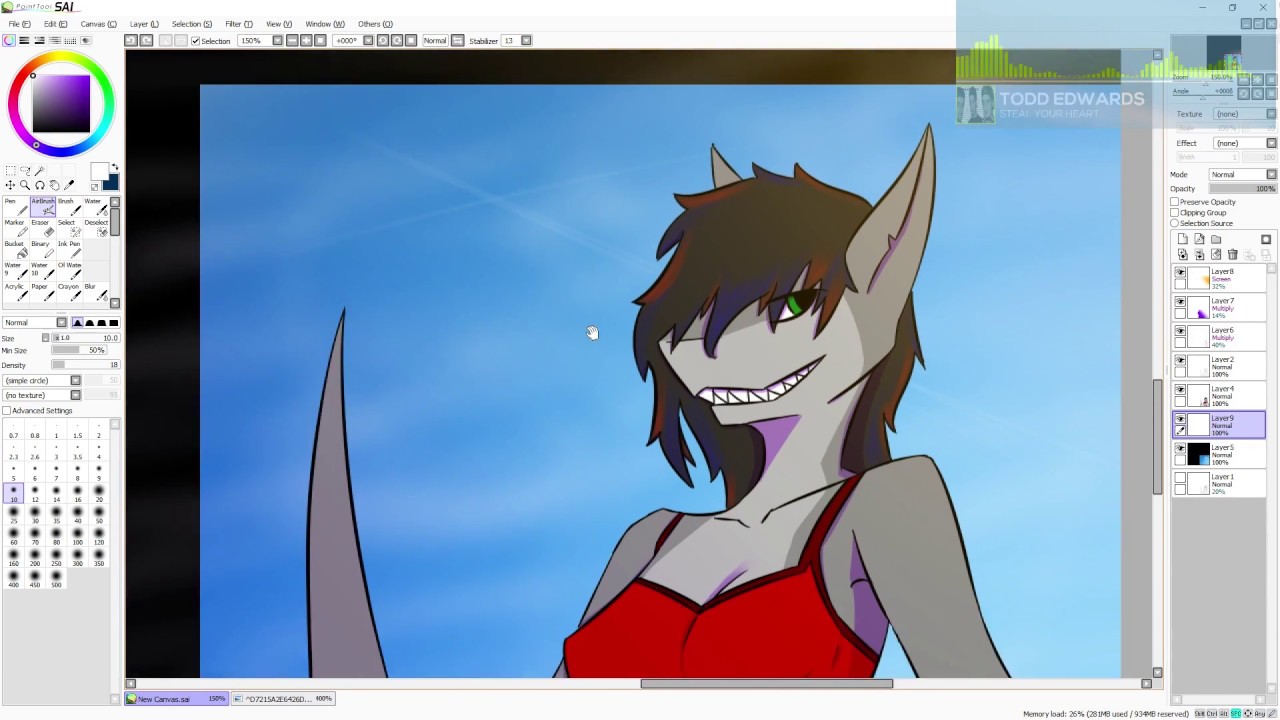This screenshot has width=1280, height=720.
Task: Open the File menu
Action: [19, 24]
